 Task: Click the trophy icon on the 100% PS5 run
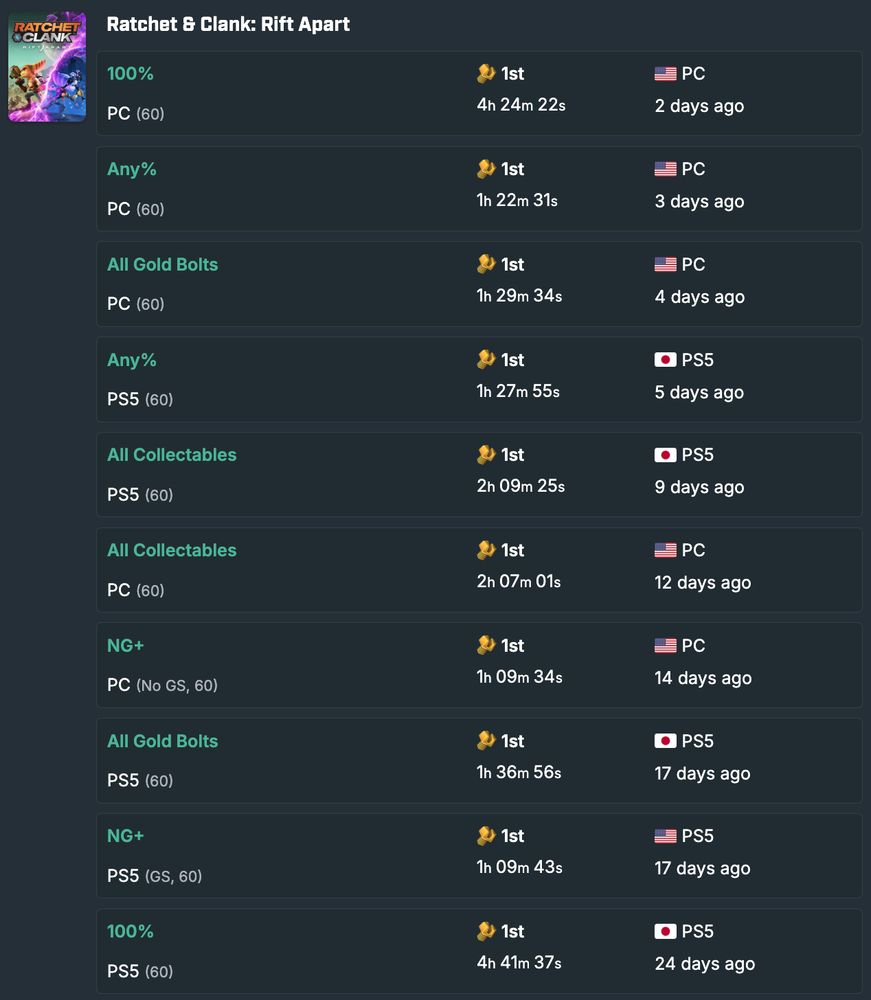tap(486, 932)
